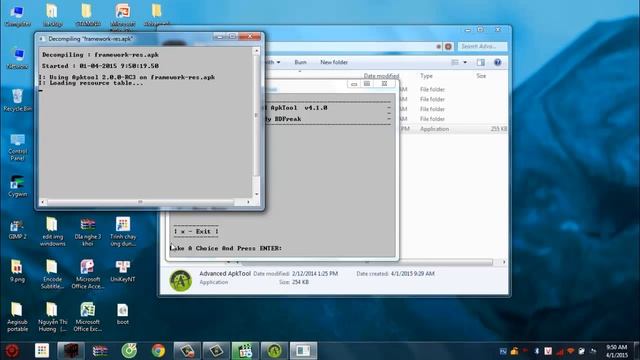The width and height of the screenshot is (640, 360).
Task: Open Google Chrome from the taskbar
Action: tap(158, 351)
